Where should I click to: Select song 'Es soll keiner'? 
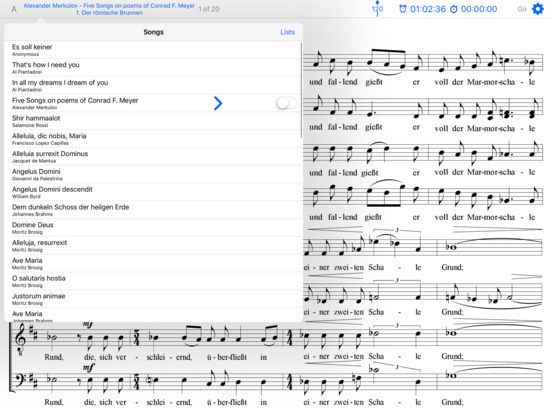pyautogui.click(x=153, y=50)
